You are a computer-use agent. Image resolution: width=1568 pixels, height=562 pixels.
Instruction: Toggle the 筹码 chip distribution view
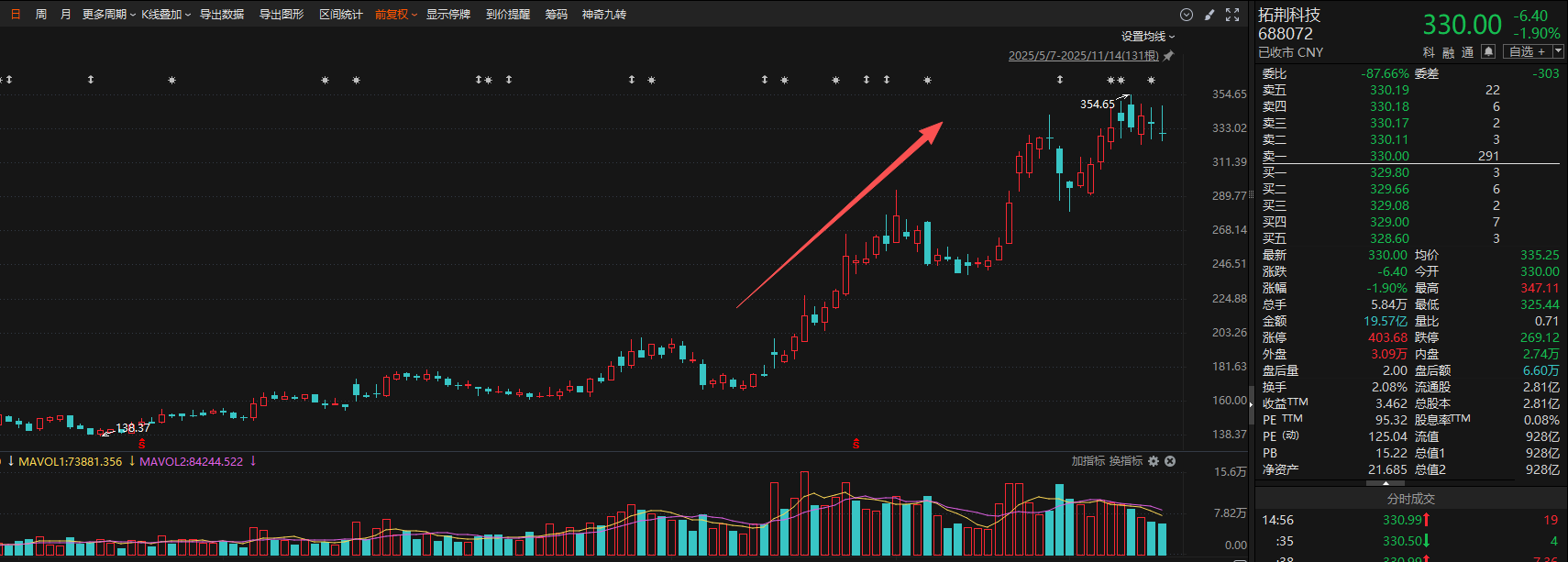[x=556, y=15]
